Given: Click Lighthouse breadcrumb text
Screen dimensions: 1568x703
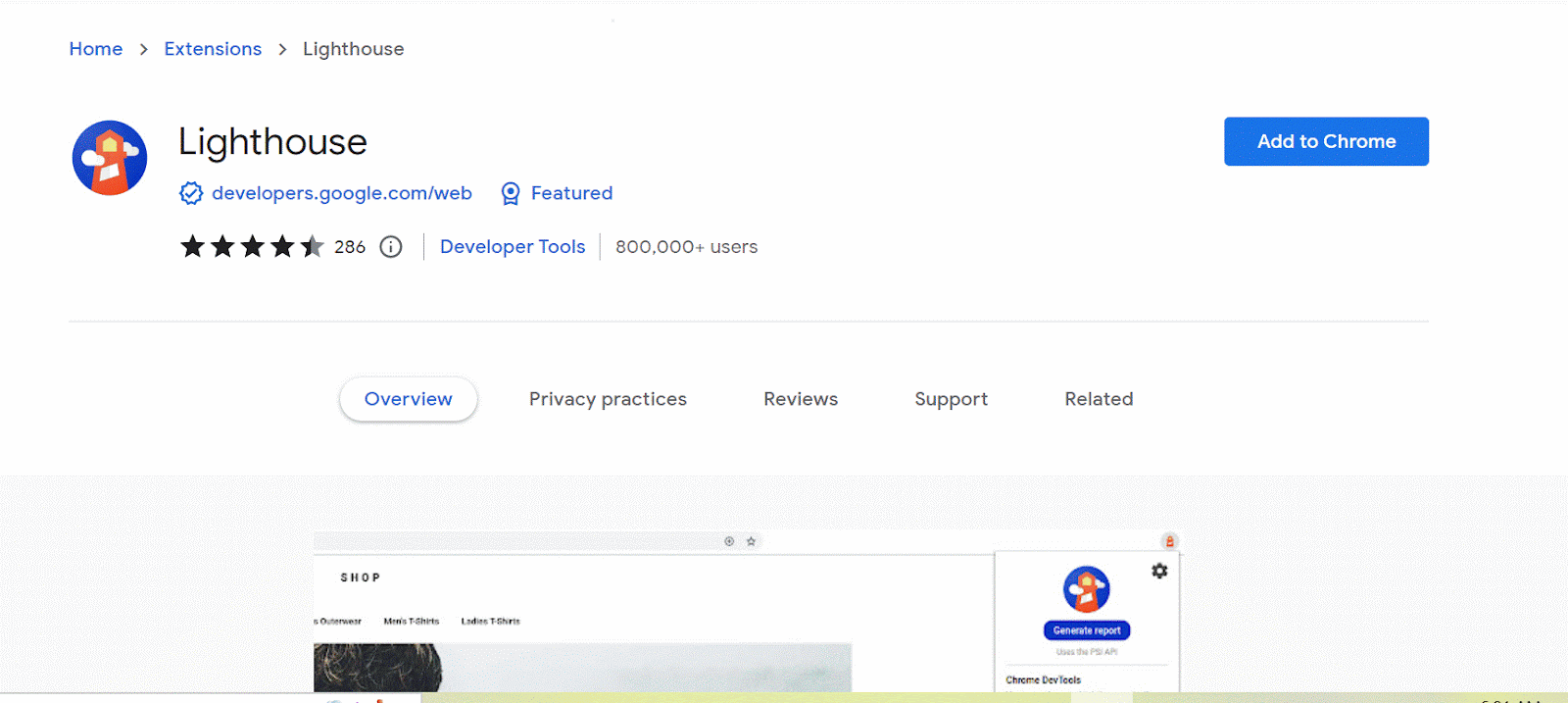Looking at the screenshot, I should point(353,49).
